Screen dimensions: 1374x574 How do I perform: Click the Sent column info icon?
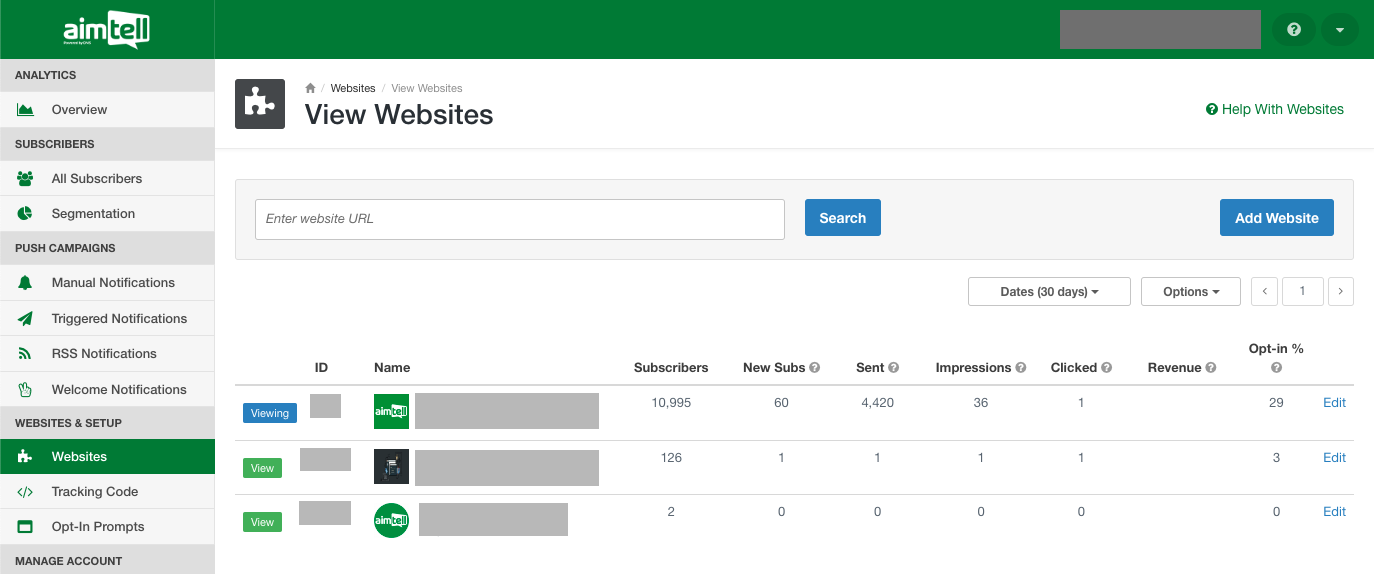[893, 368]
